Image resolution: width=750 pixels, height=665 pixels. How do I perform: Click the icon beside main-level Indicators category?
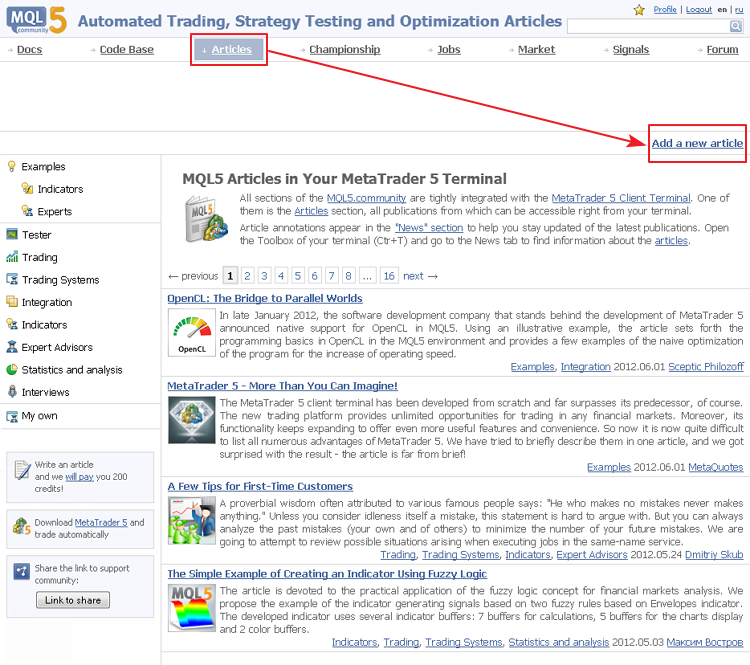12,324
